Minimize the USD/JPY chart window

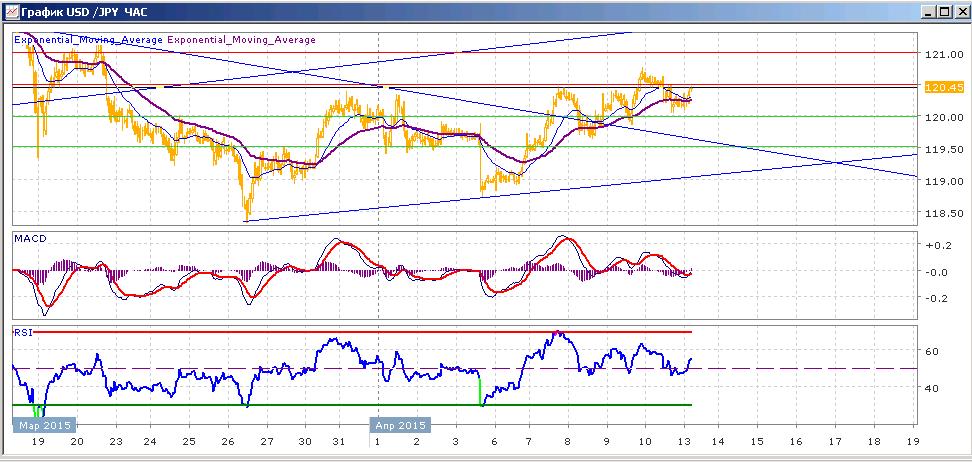click(927, 12)
